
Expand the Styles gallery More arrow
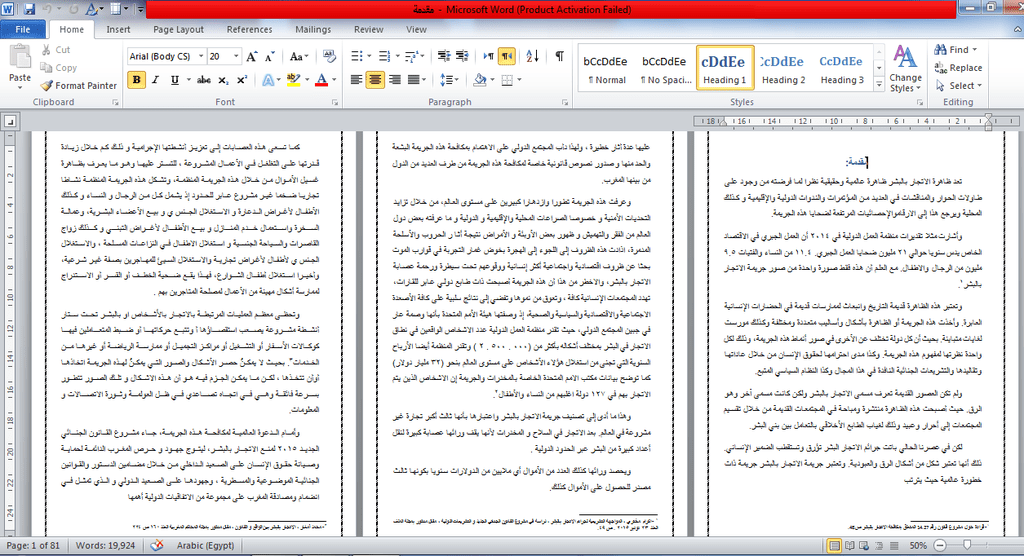(x=879, y=86)
